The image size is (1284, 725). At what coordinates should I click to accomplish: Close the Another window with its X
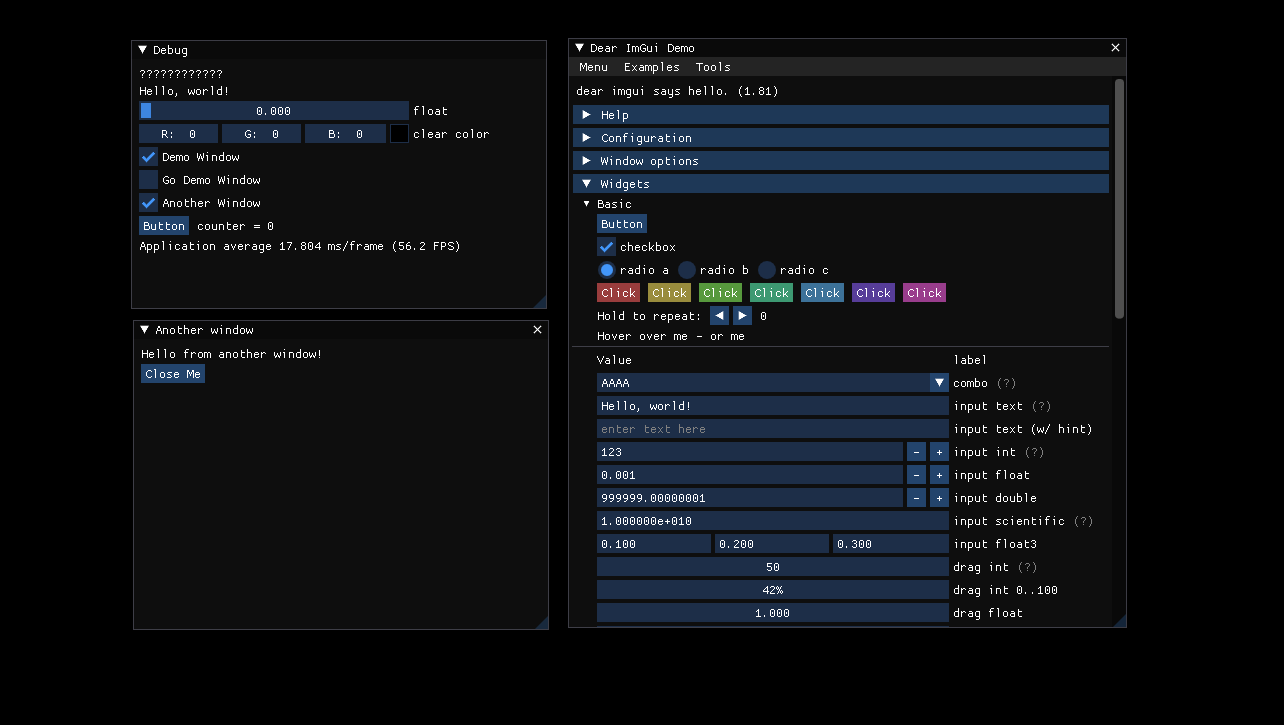tap(537, 330)
